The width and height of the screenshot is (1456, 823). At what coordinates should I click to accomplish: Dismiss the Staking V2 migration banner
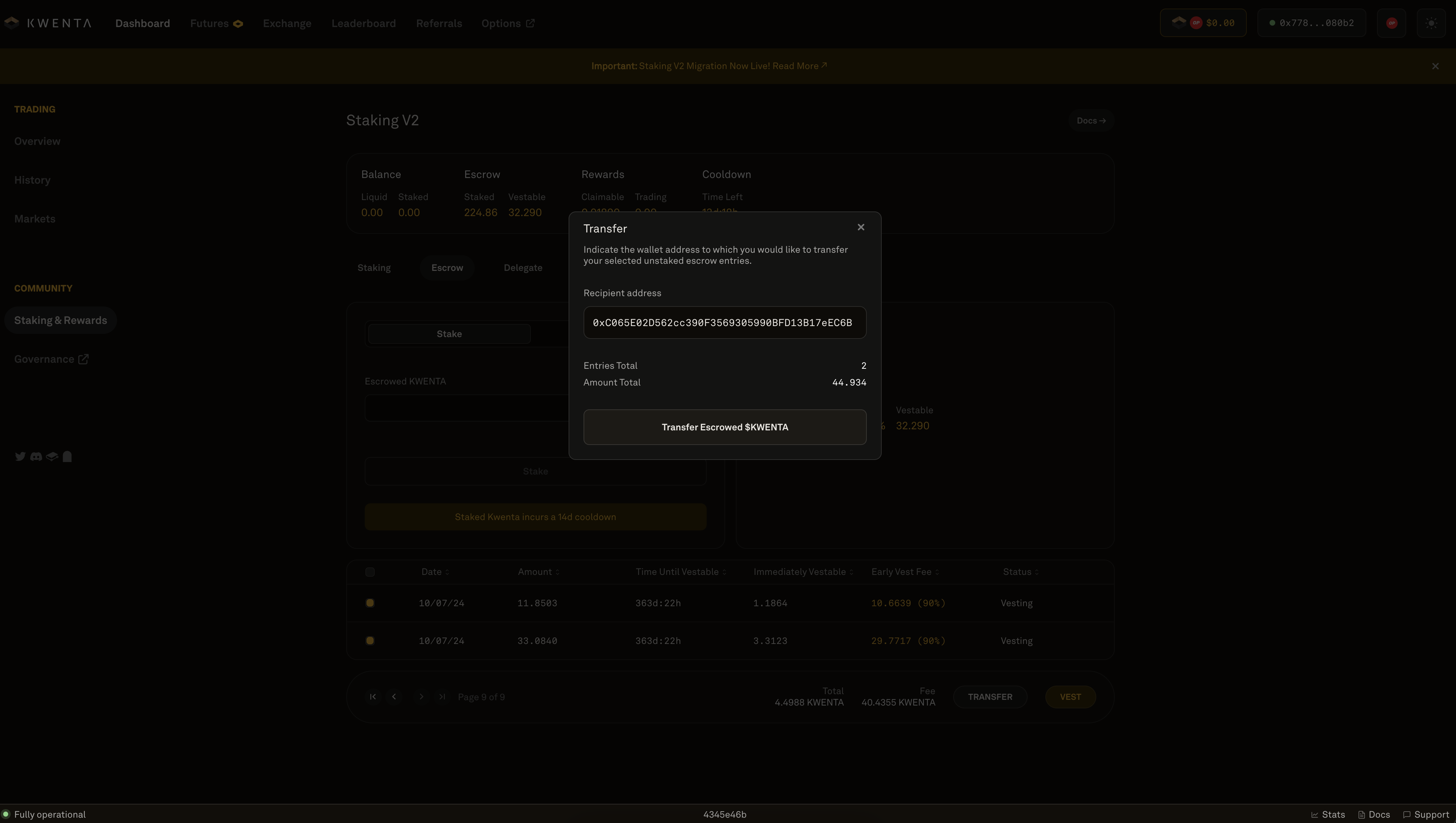1435,66
